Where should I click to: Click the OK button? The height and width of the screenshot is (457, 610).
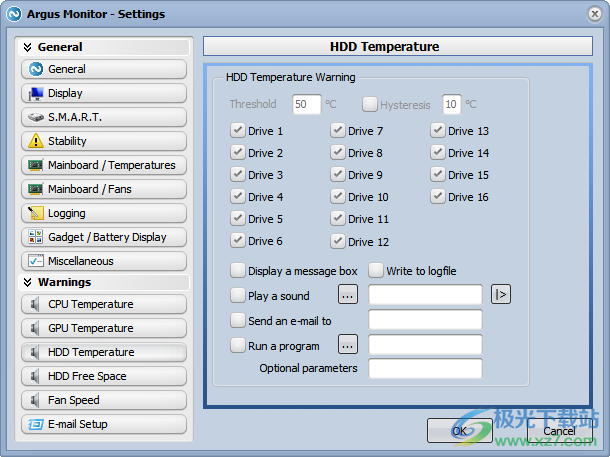pyautogui.click(x=459, y=431)
